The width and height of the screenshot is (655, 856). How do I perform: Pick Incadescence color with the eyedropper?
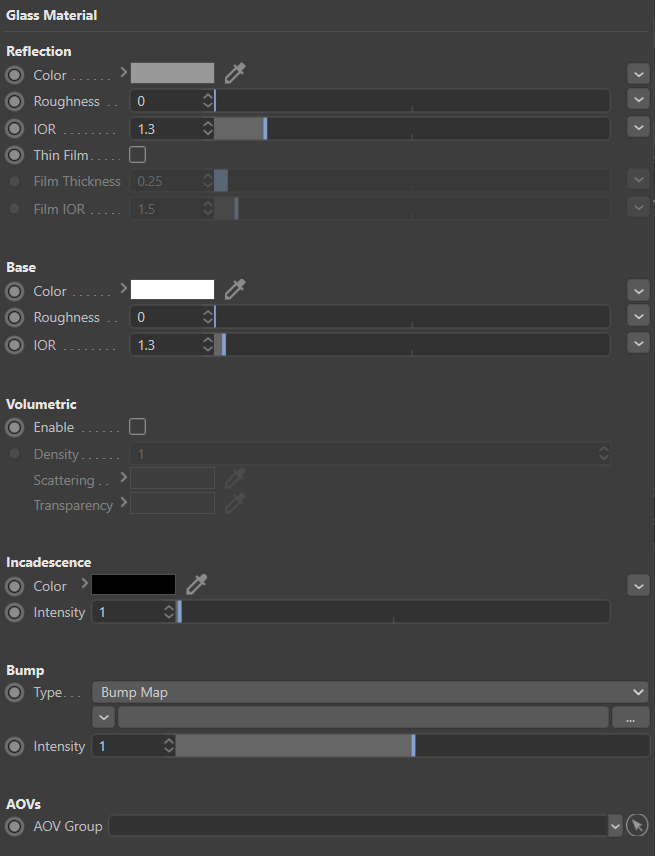(x=197, y=585)
